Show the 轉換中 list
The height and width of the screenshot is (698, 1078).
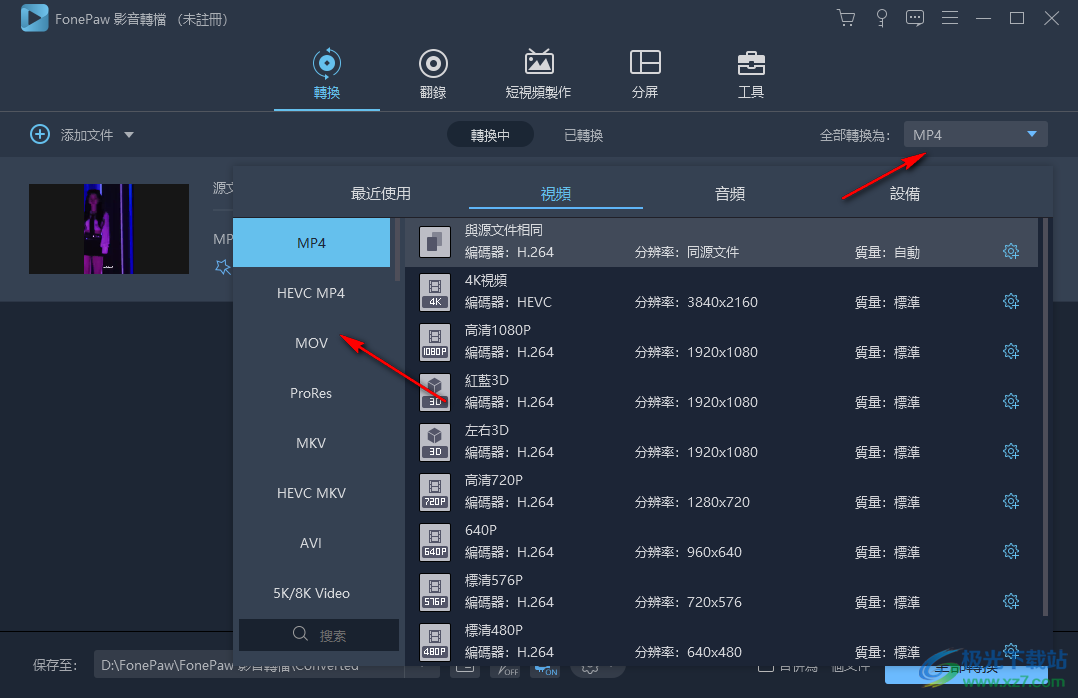[490, 135]
